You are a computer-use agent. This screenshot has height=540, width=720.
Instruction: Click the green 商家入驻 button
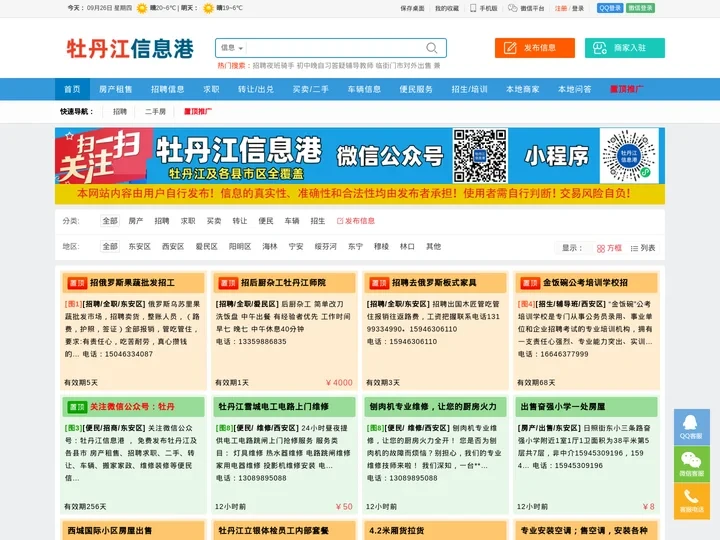pos(624,48)
